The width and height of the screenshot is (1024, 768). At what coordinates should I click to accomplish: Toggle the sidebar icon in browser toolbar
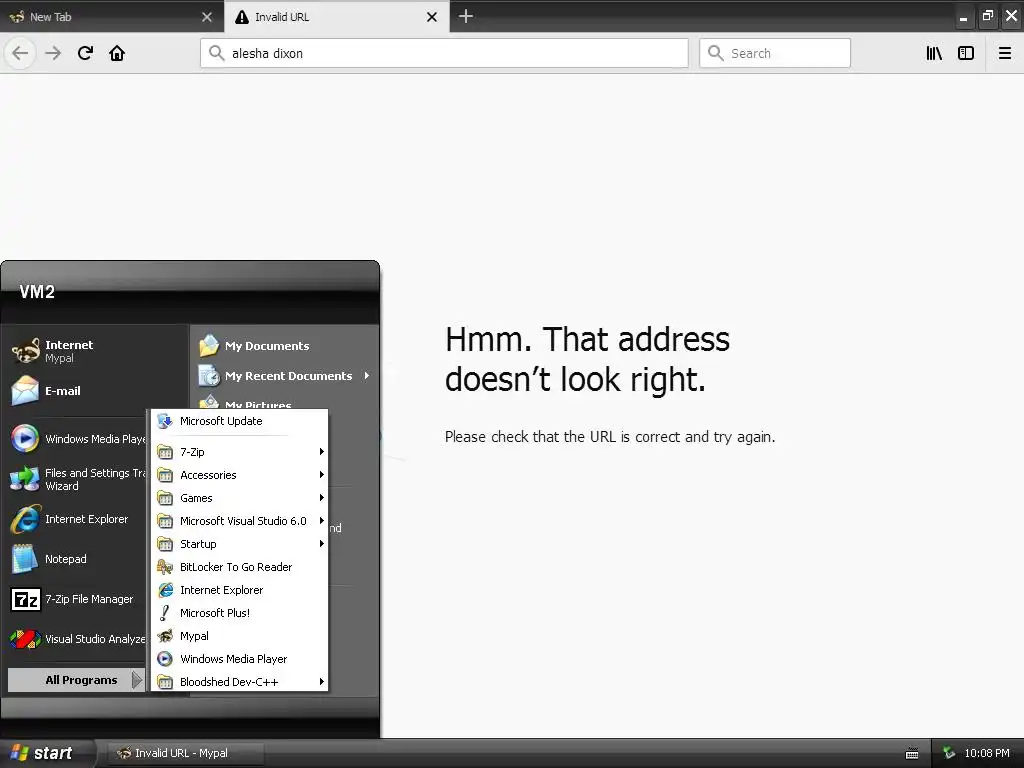(966, 53)
